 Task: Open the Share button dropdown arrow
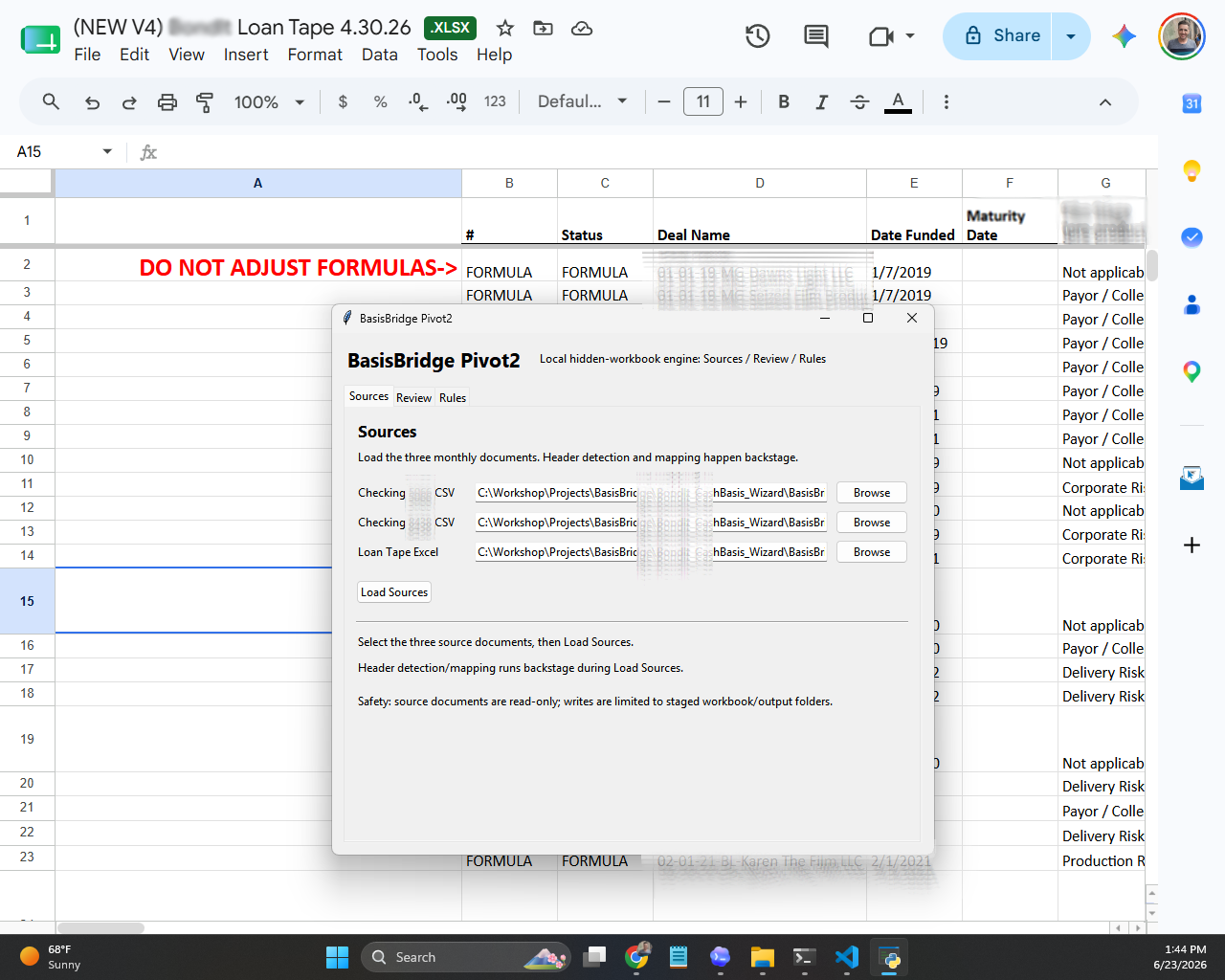[x=1071, y=36]
